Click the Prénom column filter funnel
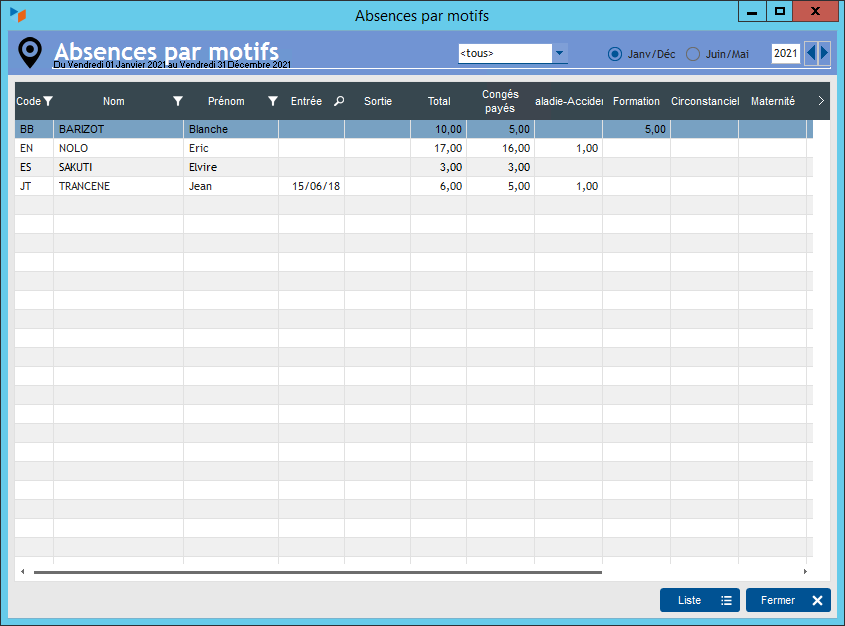The width and height of the screenshot is (845, 626). click(273, 101)
